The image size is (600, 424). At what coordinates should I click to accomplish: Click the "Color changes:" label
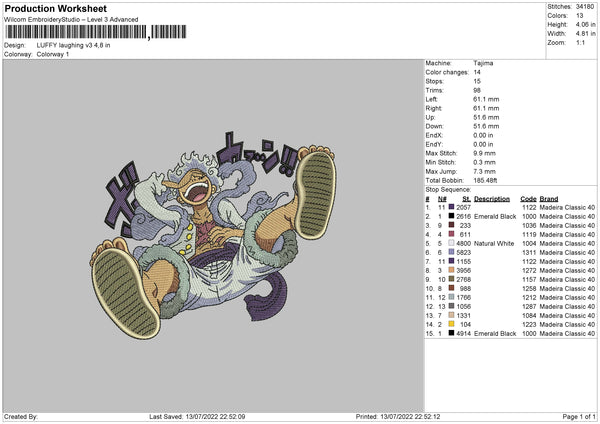pyautogui.click(x=447, y=72)
